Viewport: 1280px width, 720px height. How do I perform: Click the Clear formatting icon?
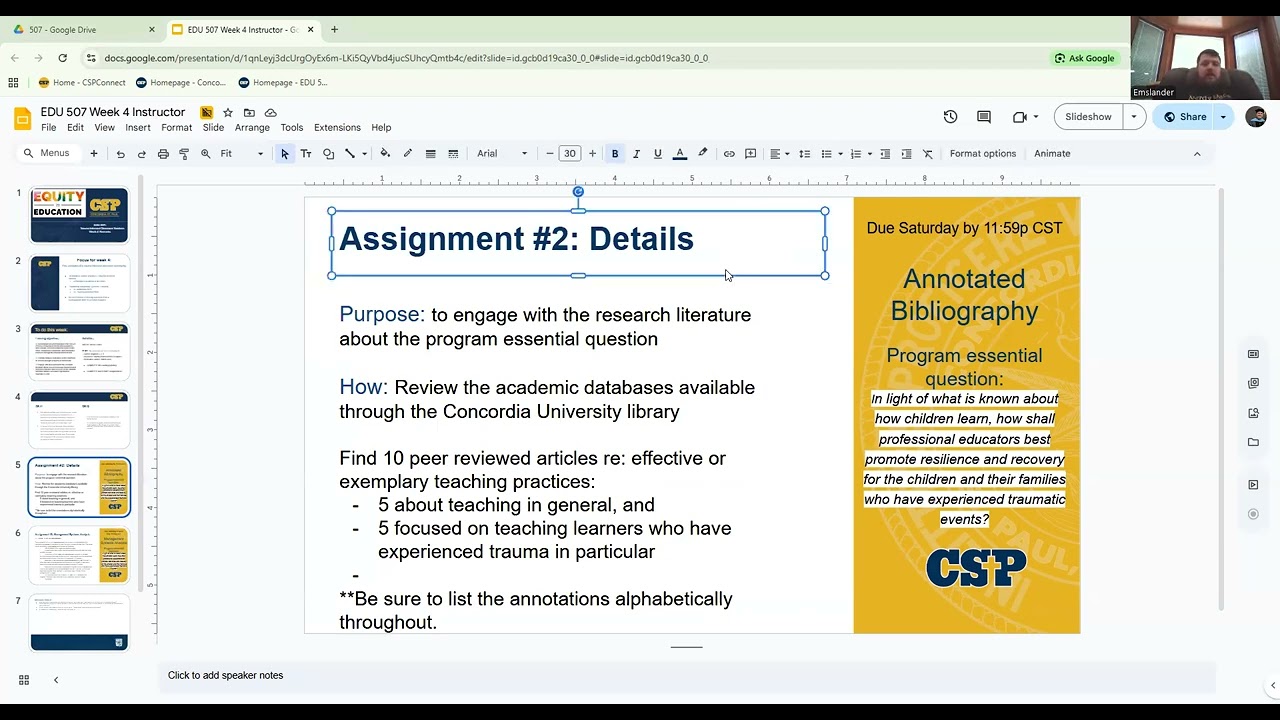[928, 154]
